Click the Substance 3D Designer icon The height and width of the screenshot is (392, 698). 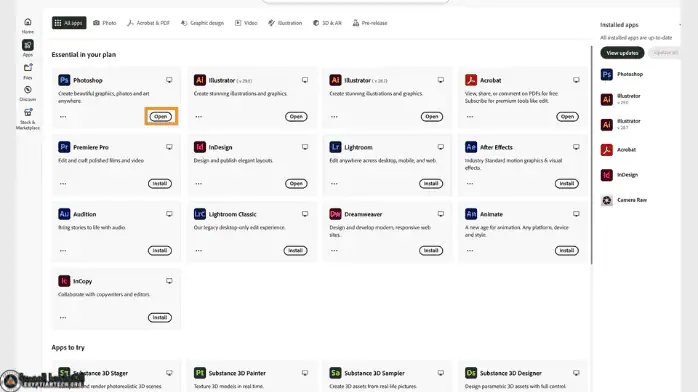[x=471, y=373]
